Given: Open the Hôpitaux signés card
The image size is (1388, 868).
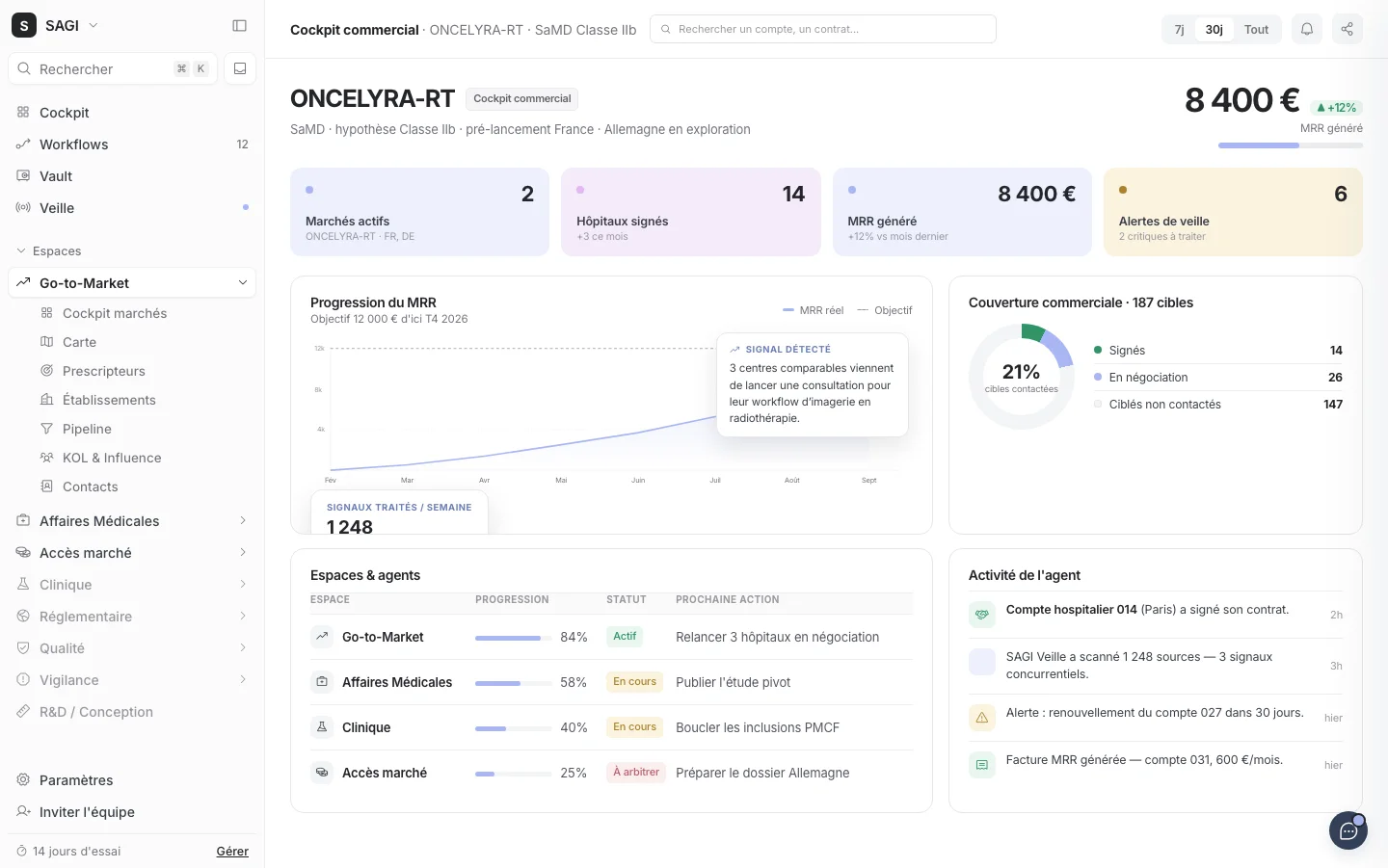Looking at the screenshot, I should [691, 212].
